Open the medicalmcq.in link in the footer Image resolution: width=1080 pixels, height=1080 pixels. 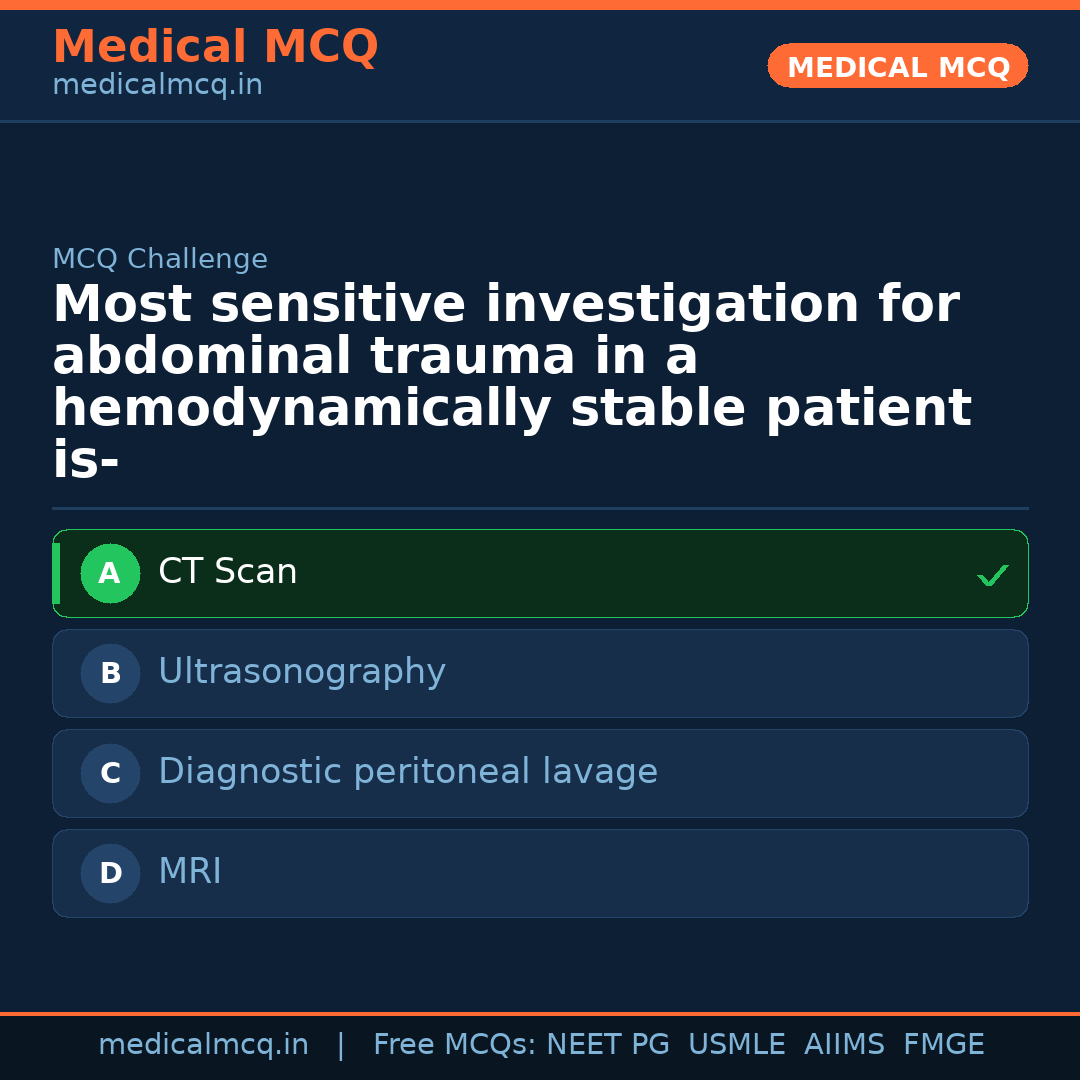pos(203,1045)
